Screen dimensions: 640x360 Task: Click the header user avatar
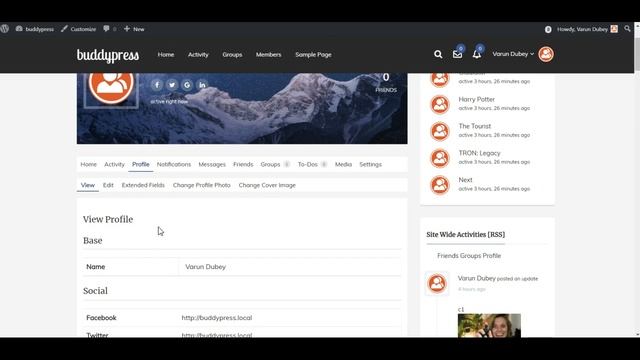pos(546,54)
